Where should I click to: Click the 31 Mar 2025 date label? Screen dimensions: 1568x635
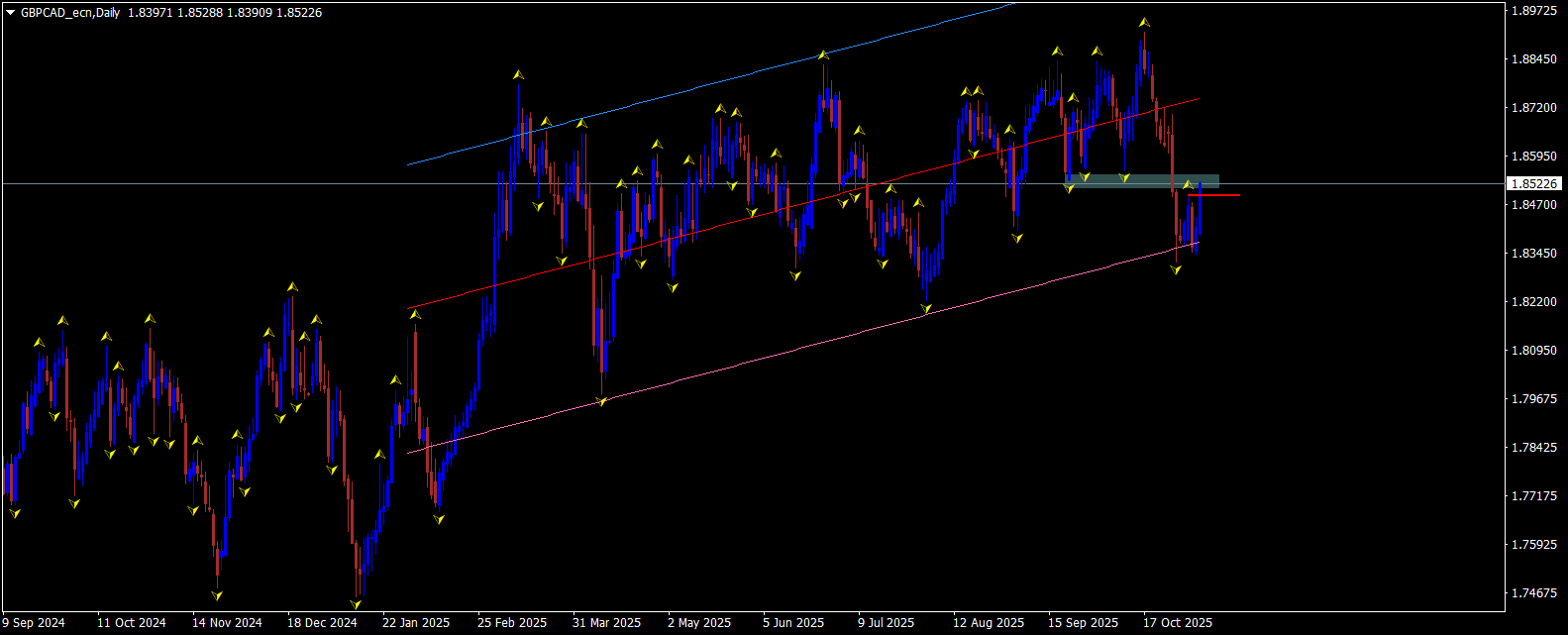coord(607,623)
